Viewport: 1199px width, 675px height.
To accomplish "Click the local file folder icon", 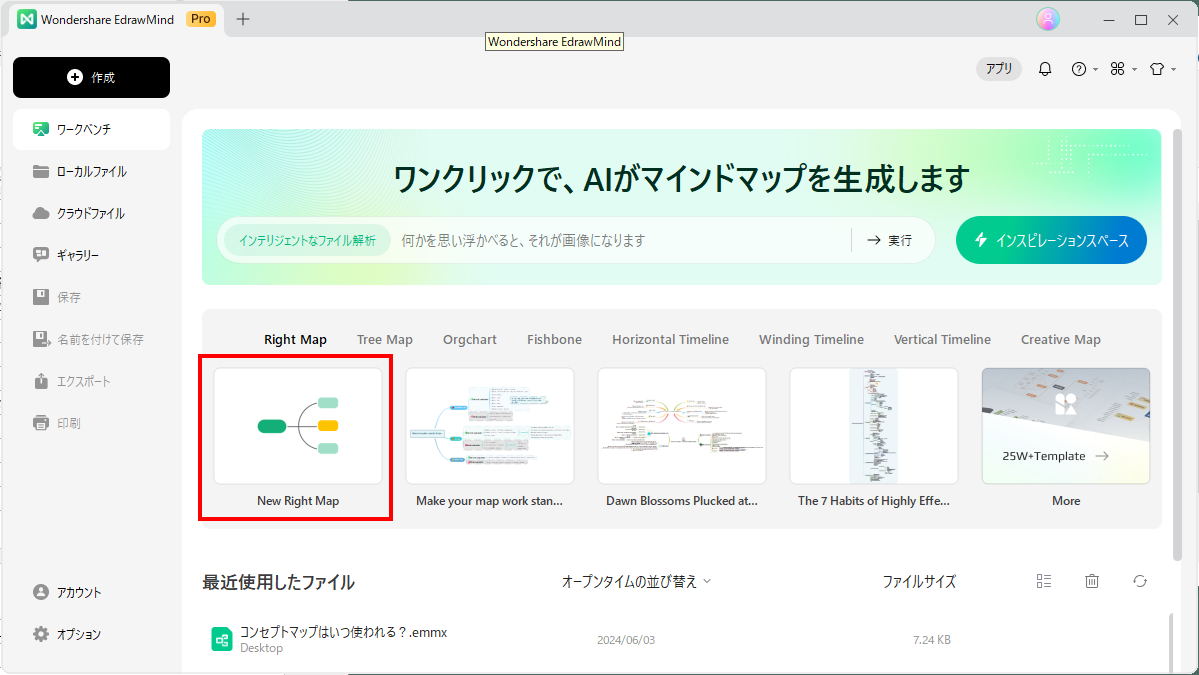I will click(x=41, y=171).
